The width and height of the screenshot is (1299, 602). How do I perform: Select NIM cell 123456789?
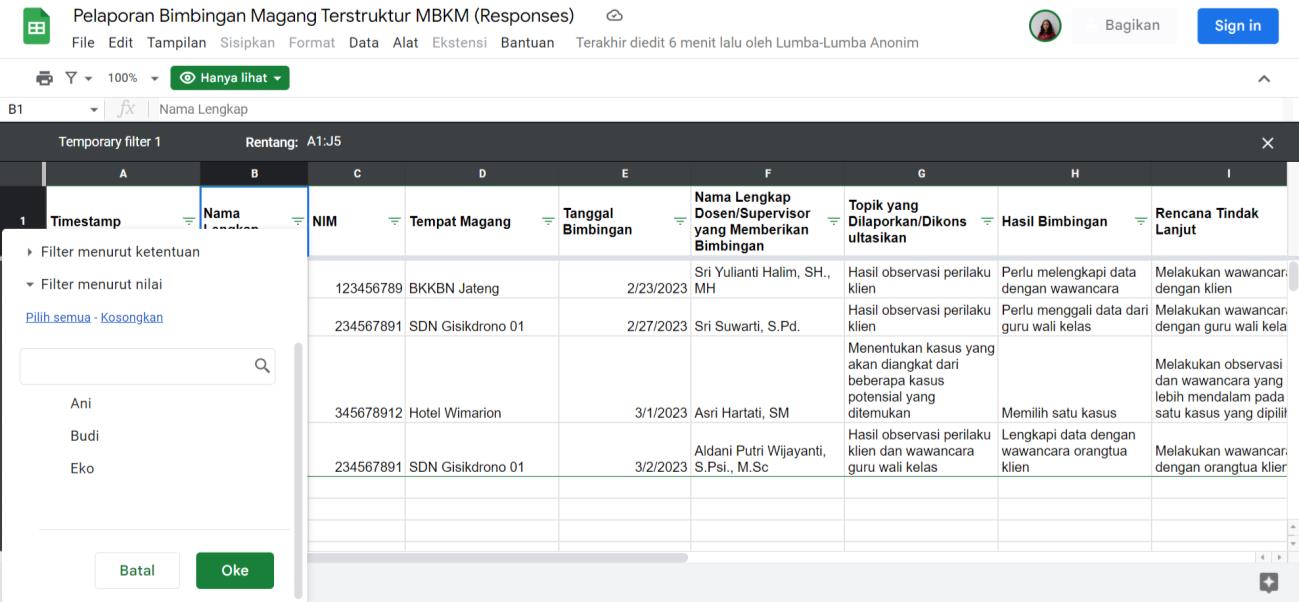[x=357, y=279]
